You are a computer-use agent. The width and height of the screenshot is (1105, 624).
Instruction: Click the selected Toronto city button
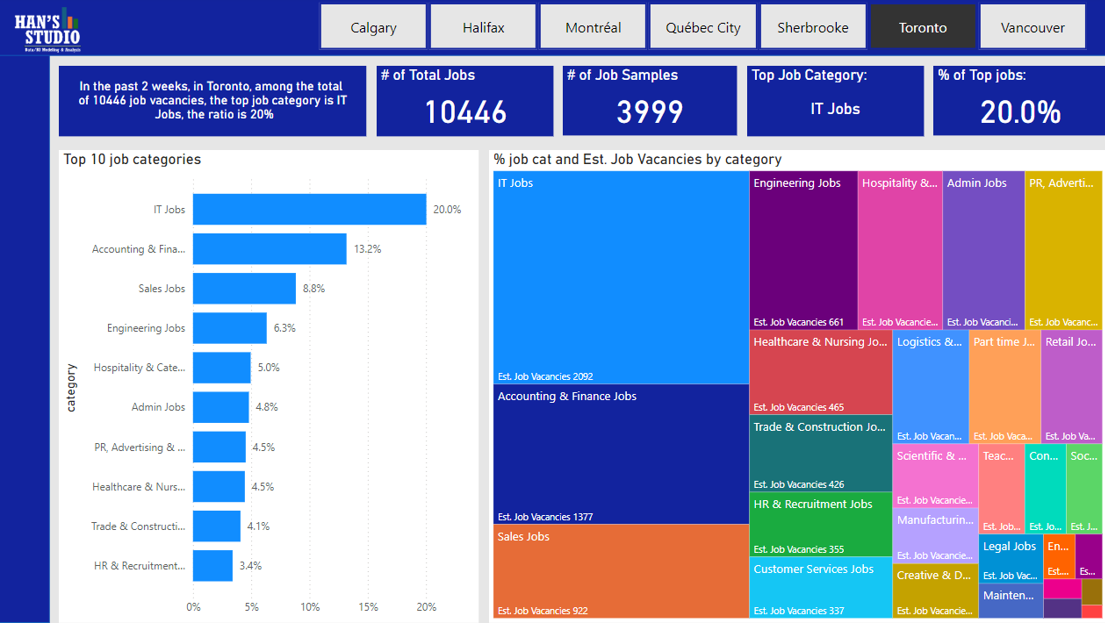pyautogui.click(x=923, y=27)
